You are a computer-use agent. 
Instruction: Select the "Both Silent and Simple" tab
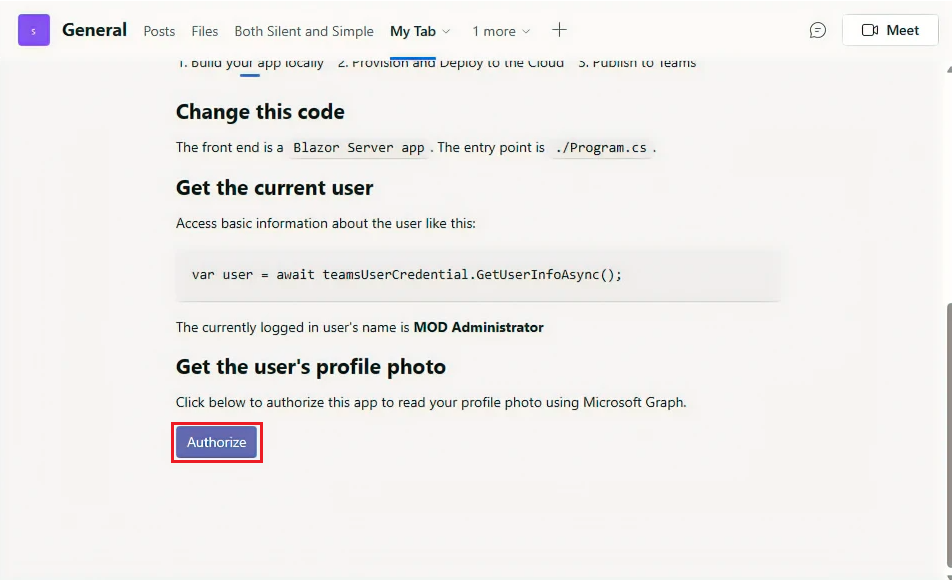click(304, 31)
